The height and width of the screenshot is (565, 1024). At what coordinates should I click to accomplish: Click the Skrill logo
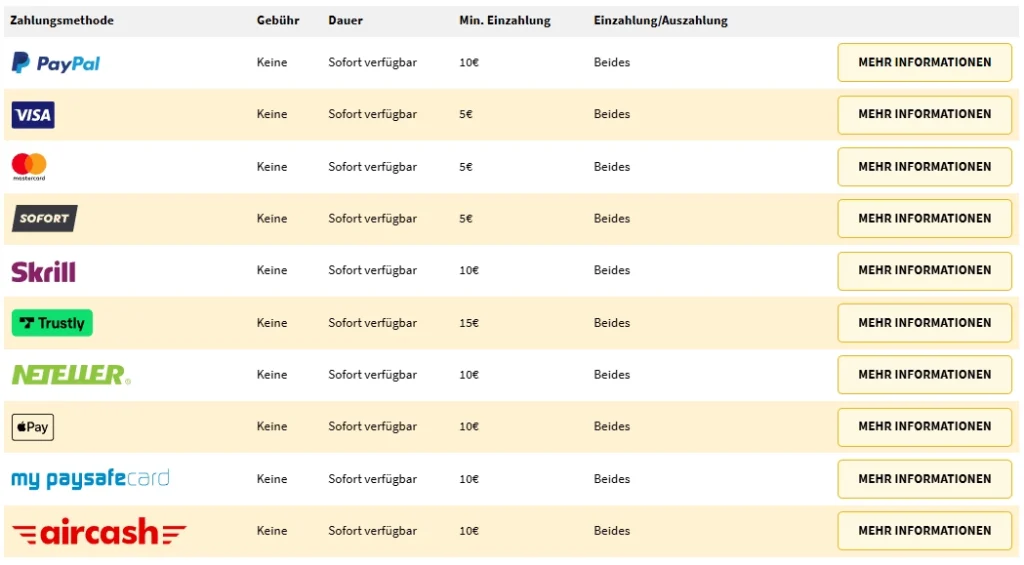click(x=43, y=271)
